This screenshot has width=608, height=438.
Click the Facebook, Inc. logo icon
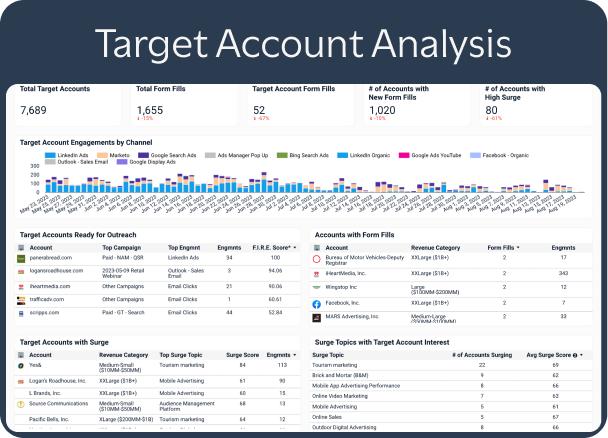[316, 304]
